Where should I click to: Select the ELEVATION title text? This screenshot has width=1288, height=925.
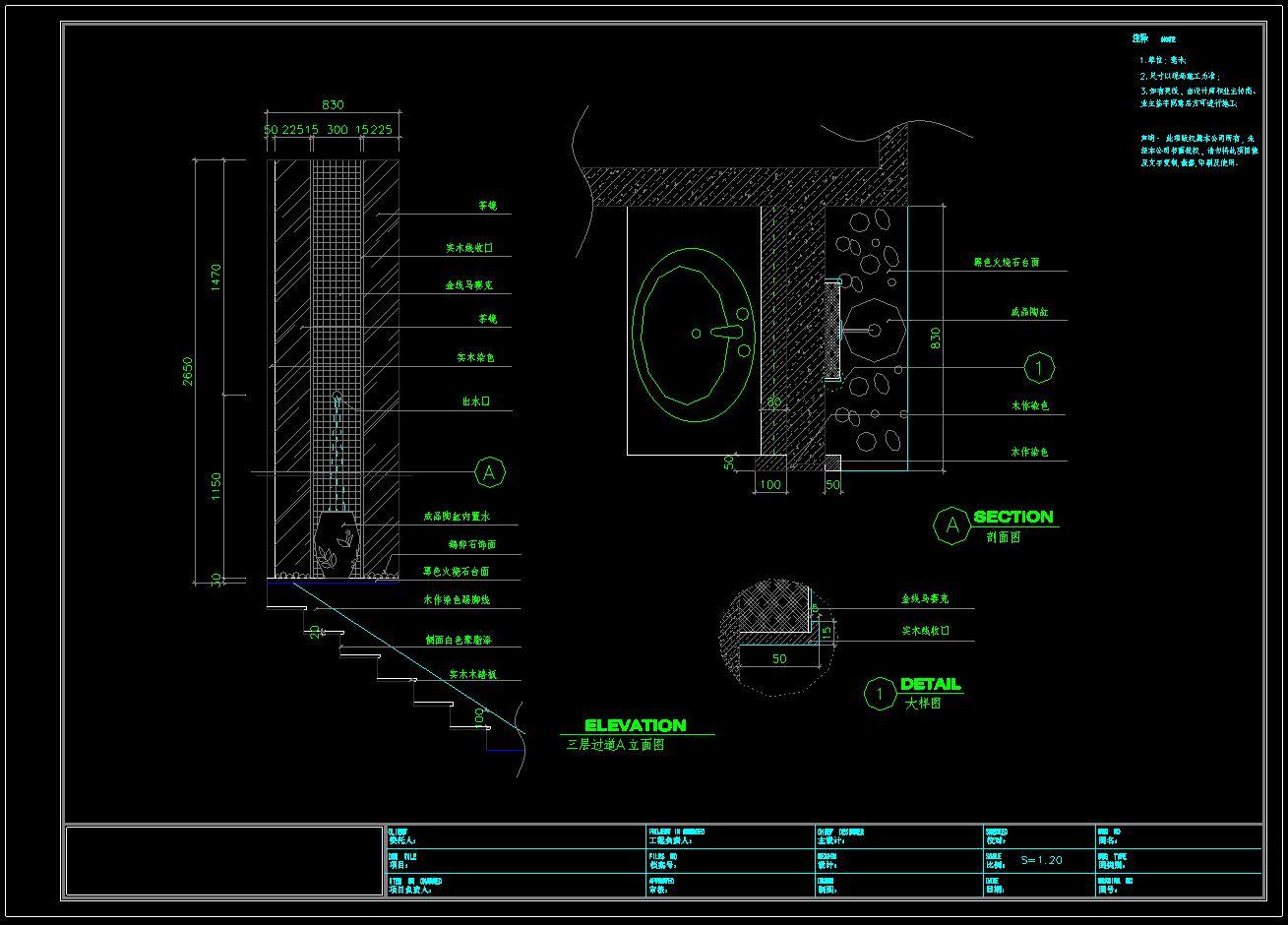pyautogui.click(x=635, y=725)
